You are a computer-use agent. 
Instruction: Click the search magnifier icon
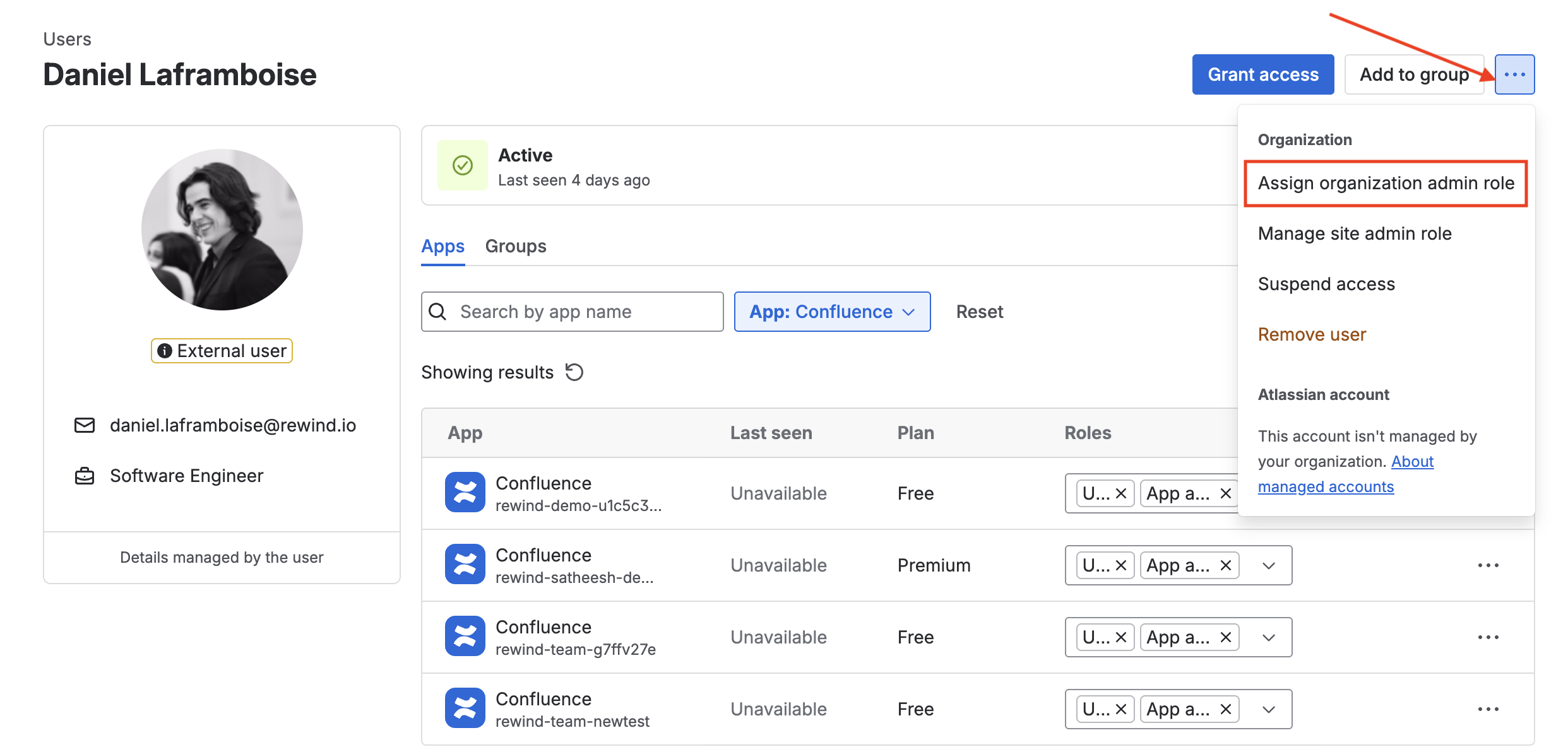(x=437, y=312)
